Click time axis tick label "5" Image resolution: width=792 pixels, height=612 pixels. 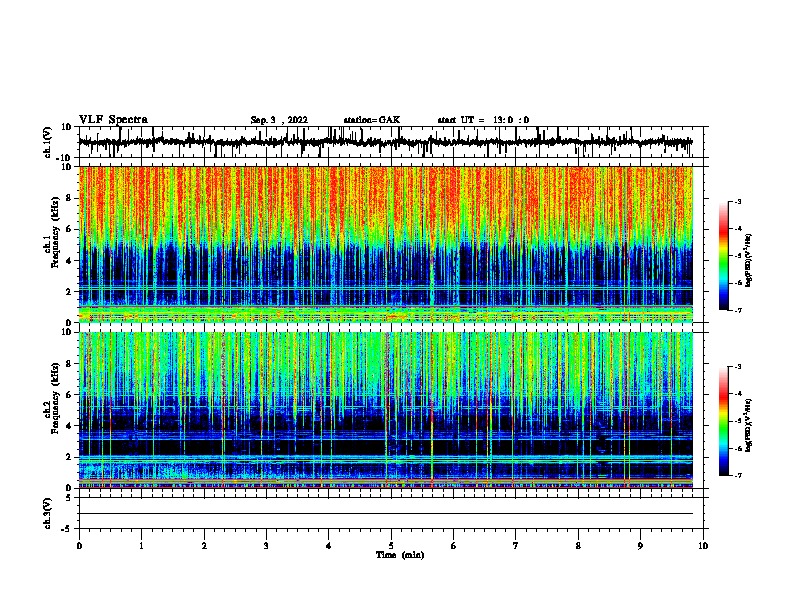pos(391,546)
